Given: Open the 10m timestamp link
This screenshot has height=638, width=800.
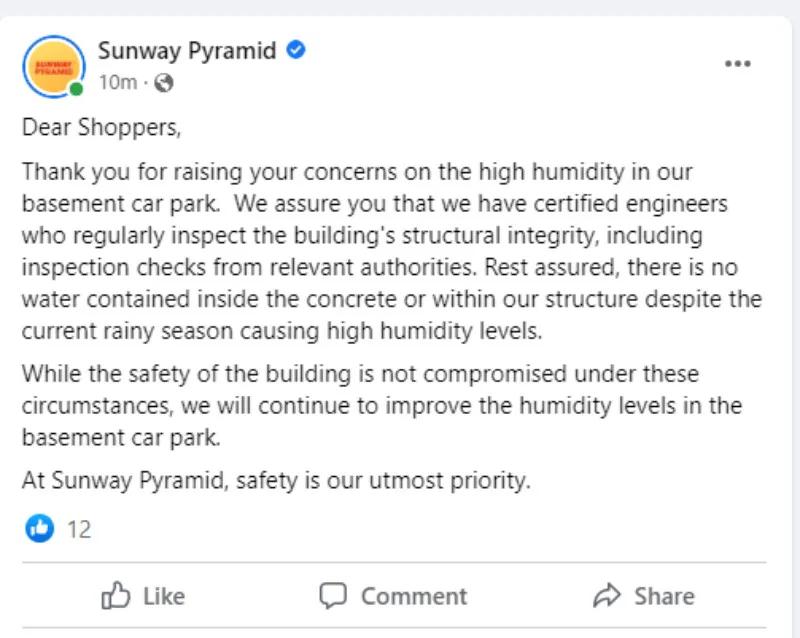Looking at the screenshot, I should [117, 83].
